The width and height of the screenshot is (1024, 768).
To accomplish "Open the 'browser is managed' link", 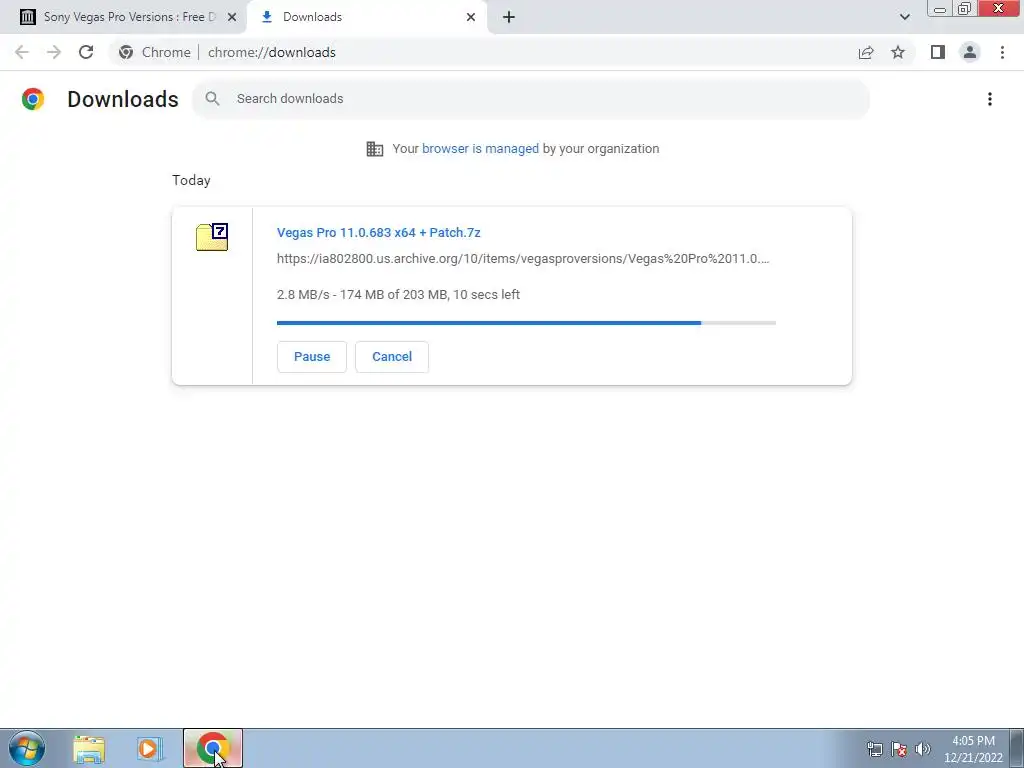I will click(x=480, y=149).
